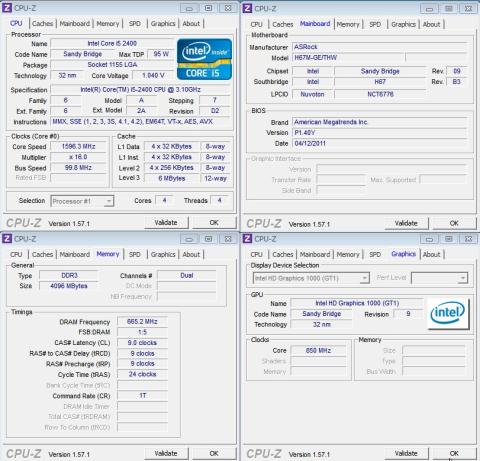Image resolution: width=480 pixels, height=461 pixels.
Task: Click the BIOS Brand American Megatrends Inc.
Action: [x=380, y=122]
